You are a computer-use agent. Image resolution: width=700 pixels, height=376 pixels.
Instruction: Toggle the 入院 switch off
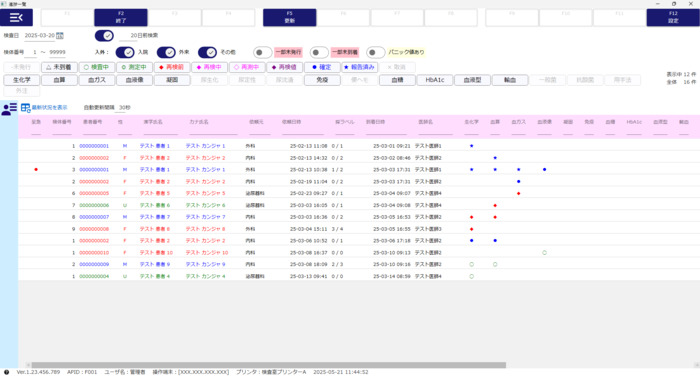tap(125, 52)
